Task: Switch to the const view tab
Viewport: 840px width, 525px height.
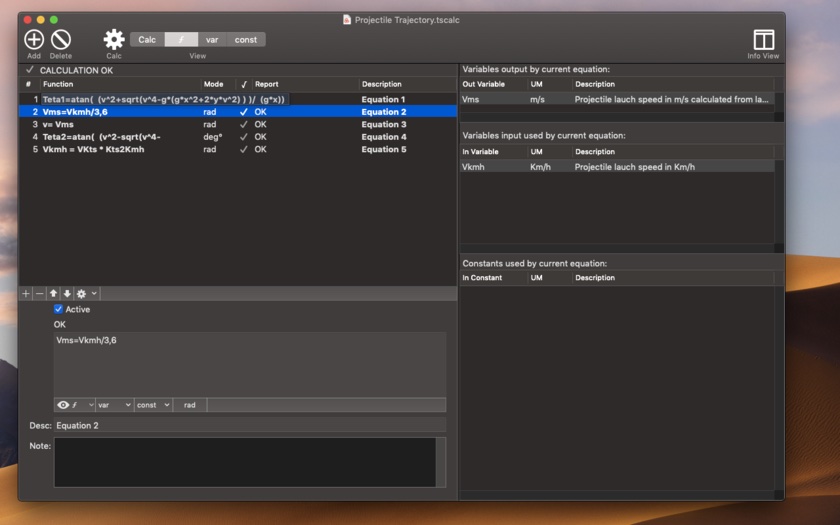Action: [246, 40]
